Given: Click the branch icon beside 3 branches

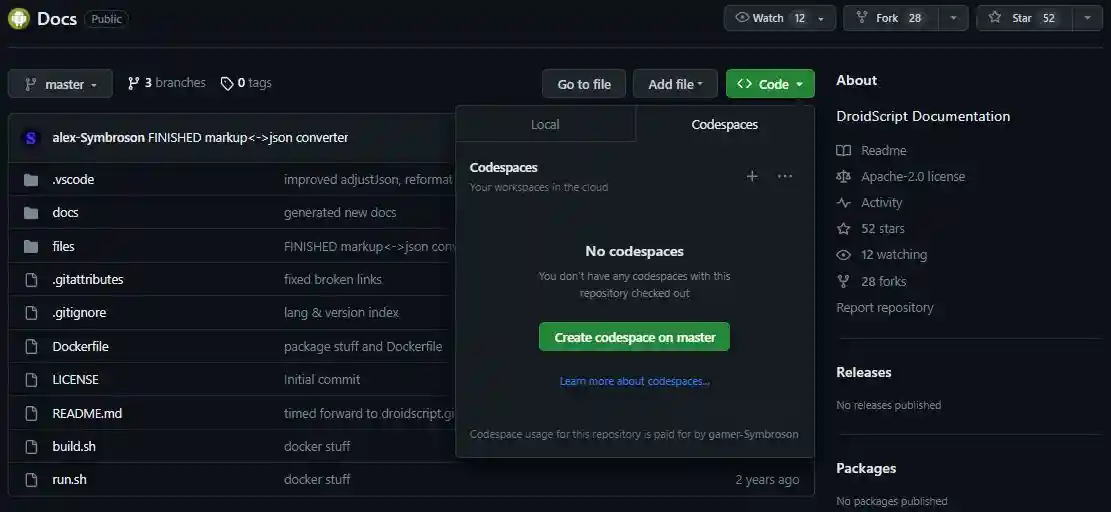Looking at the screenshot, I should [x=133, y=84].
